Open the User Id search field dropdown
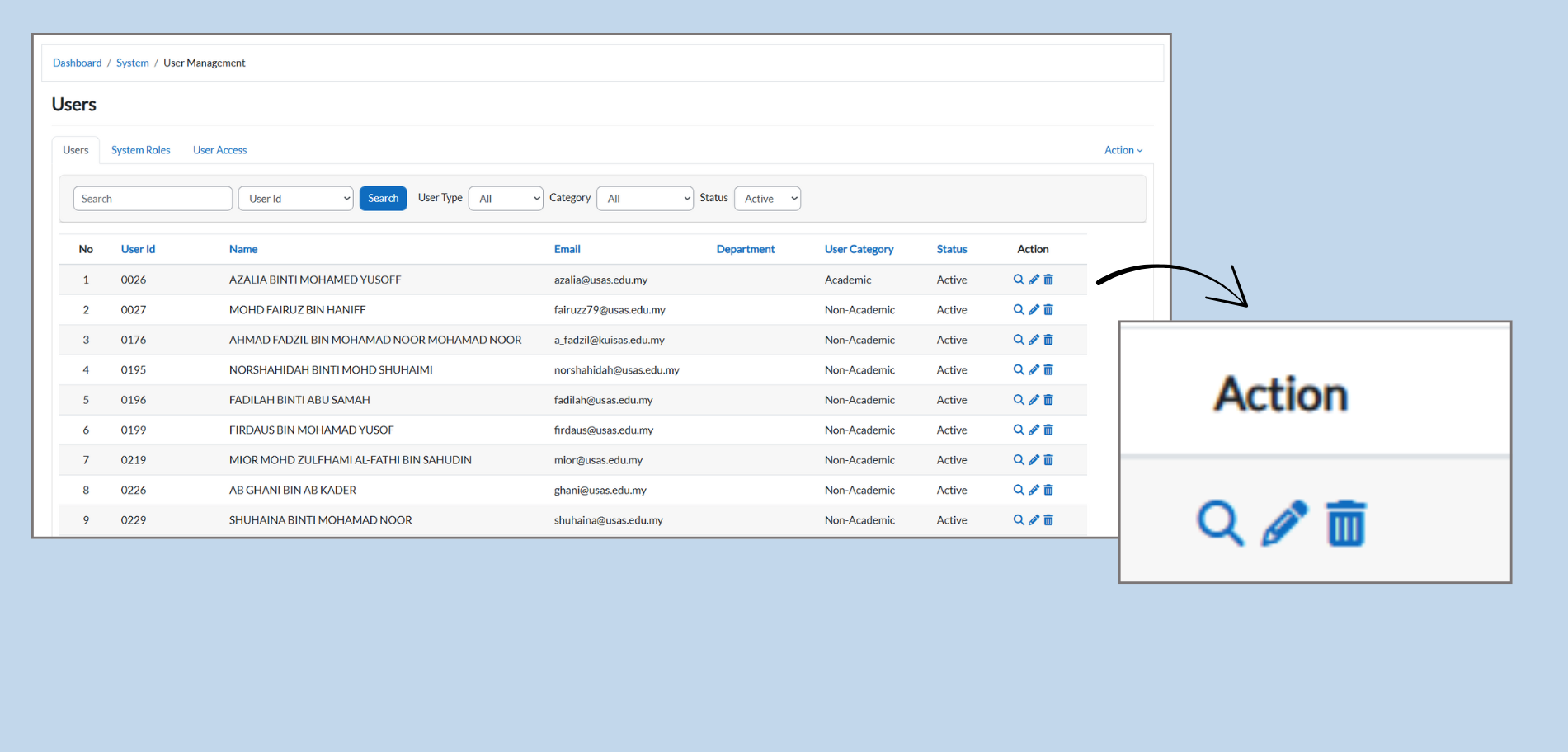The height and width of the screenshot is (752, 1568). point(295,199)
